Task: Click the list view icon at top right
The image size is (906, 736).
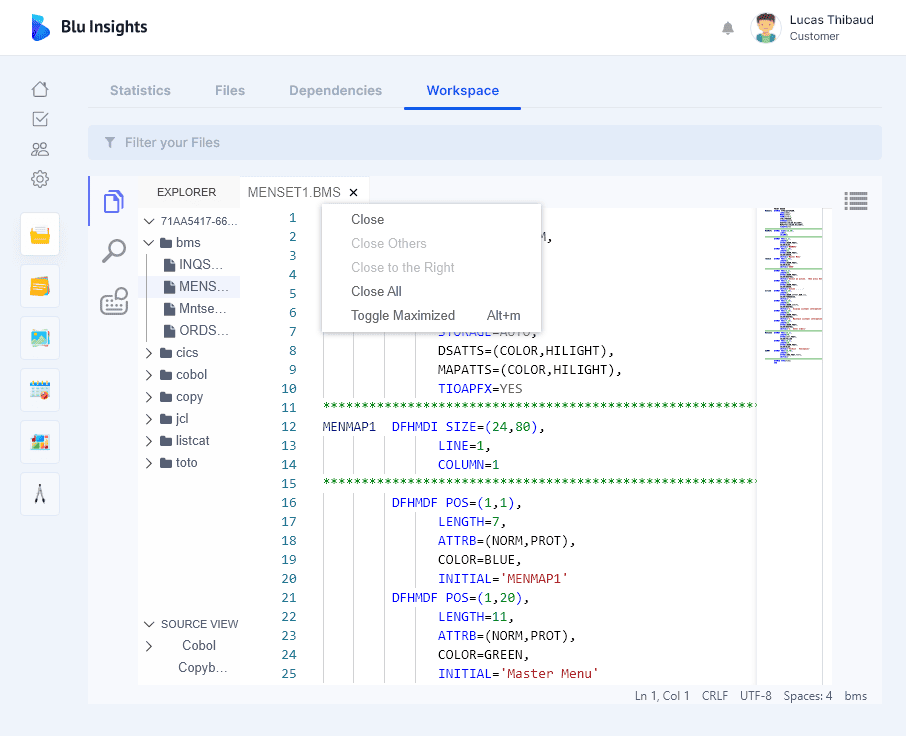Action: pyautogui.click(x=856, y=200)
